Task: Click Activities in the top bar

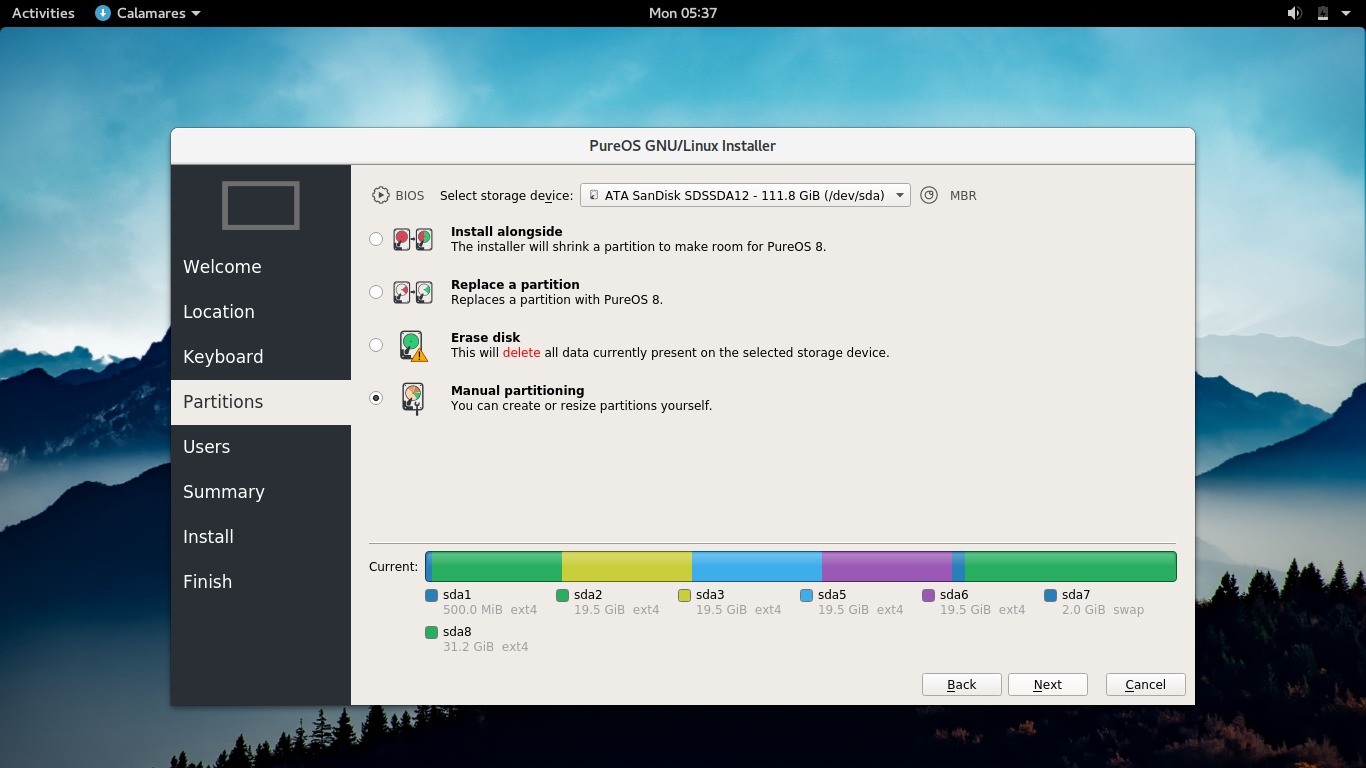Action: [x=42, y=13]
